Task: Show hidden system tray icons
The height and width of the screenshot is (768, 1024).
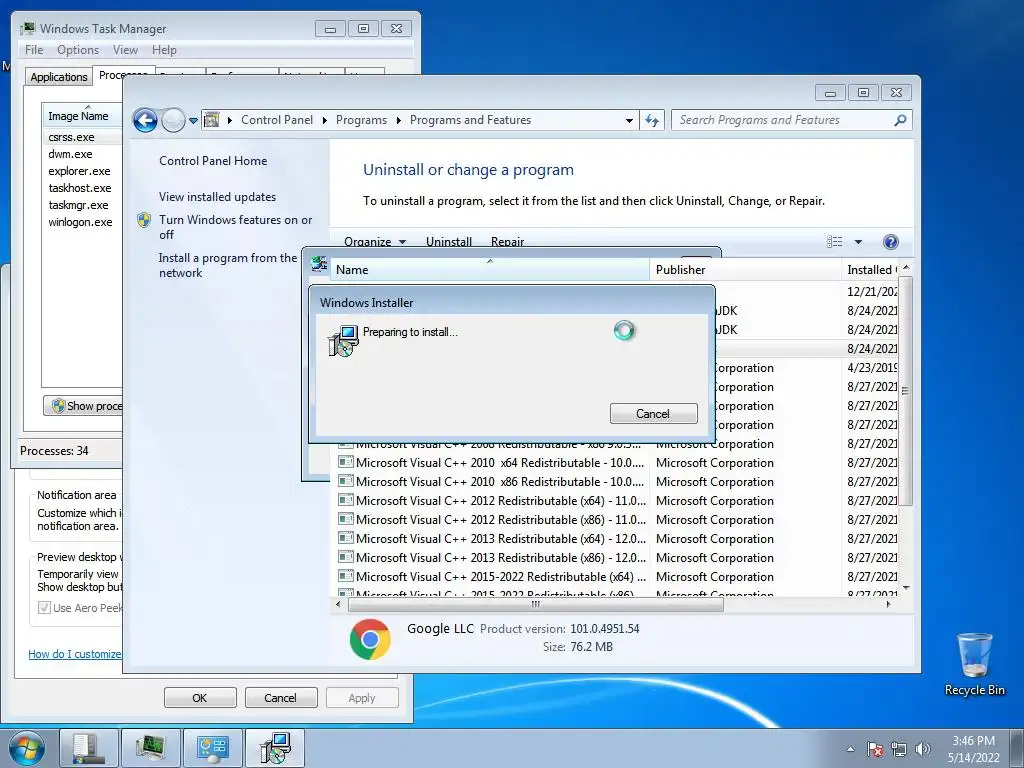Action: coord(850,749)
